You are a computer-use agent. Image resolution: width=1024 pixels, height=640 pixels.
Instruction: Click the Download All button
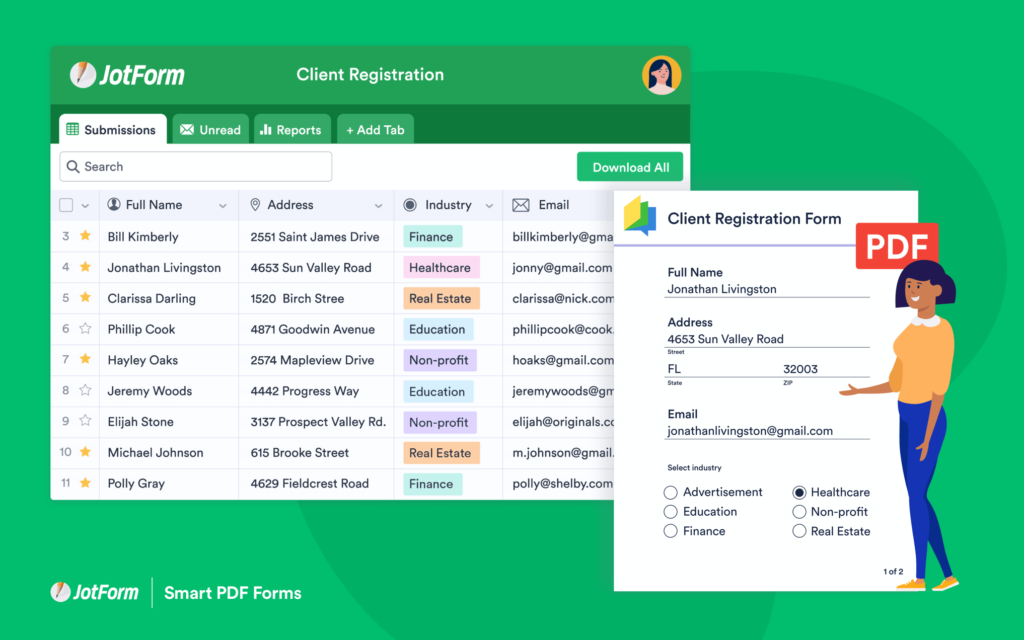point(630,167)
